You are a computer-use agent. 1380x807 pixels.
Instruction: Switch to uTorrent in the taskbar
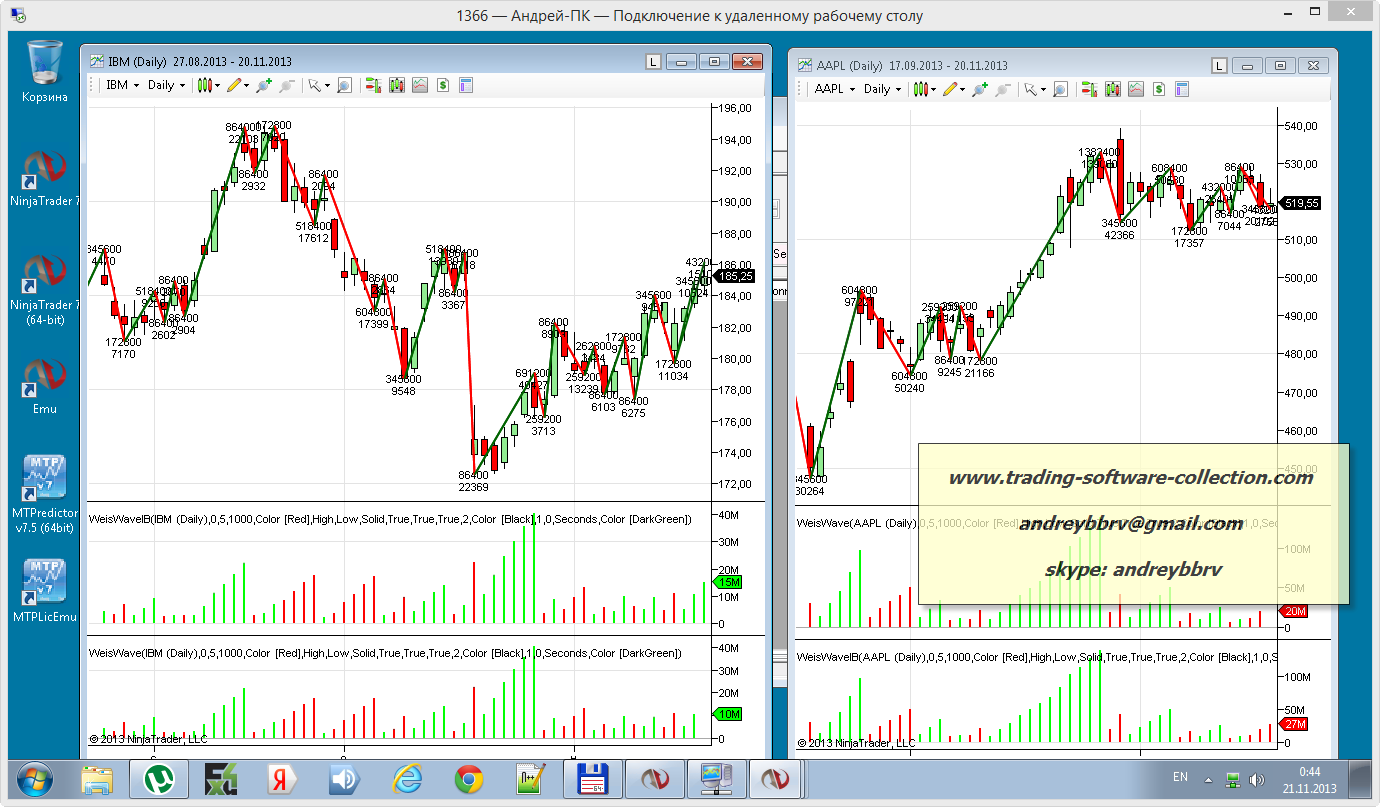tap(157, 778)
